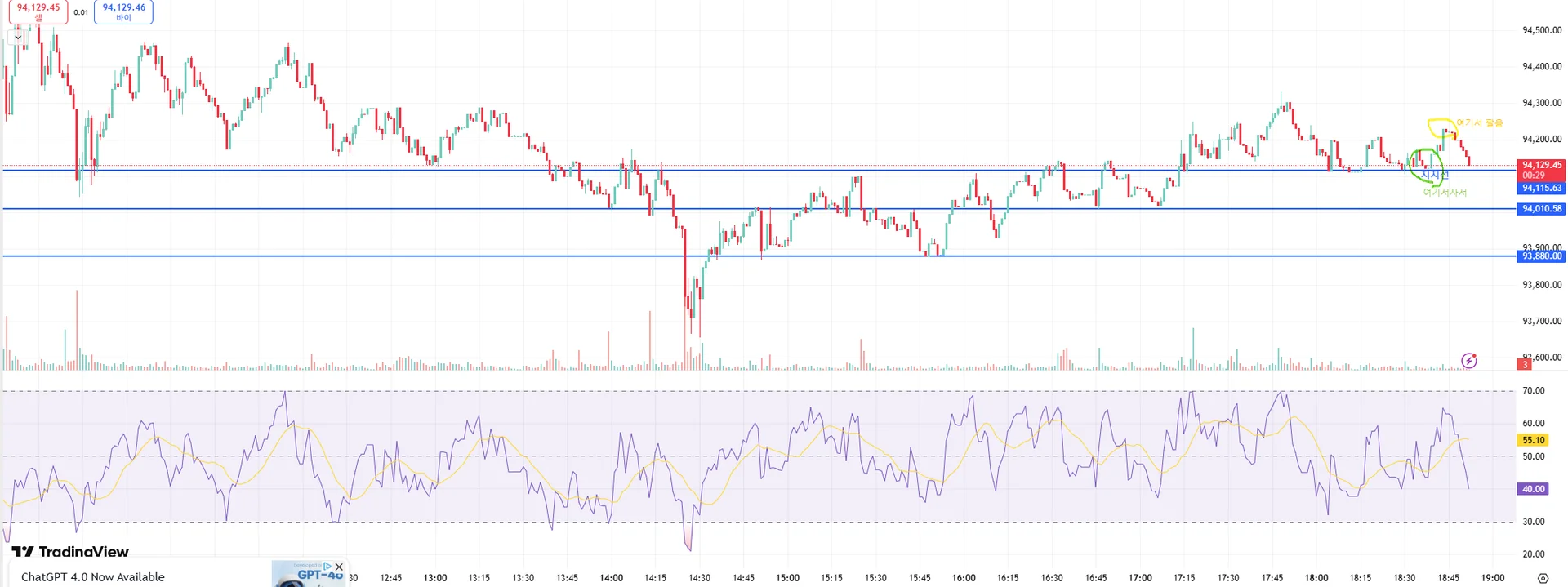Select the 93,880.00 horizontal line label
1568x587 pixels.
coord(1541,256)
